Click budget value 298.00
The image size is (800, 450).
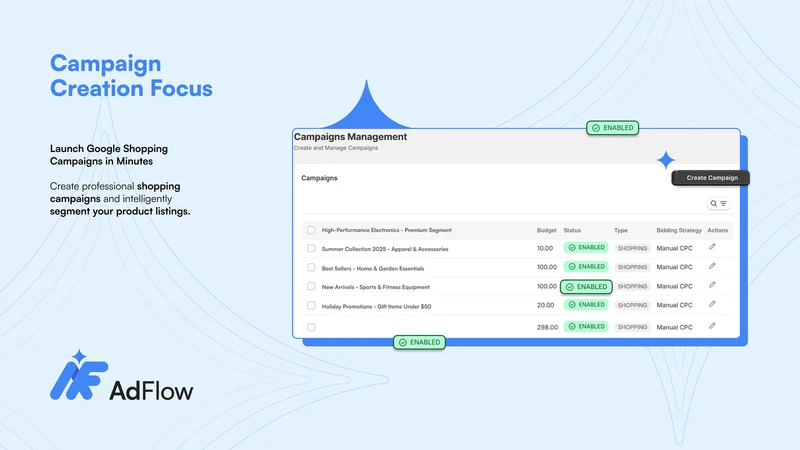click(547, 328)
